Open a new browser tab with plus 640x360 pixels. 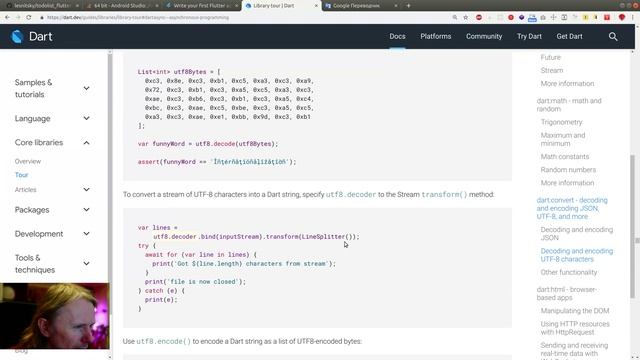408,6
